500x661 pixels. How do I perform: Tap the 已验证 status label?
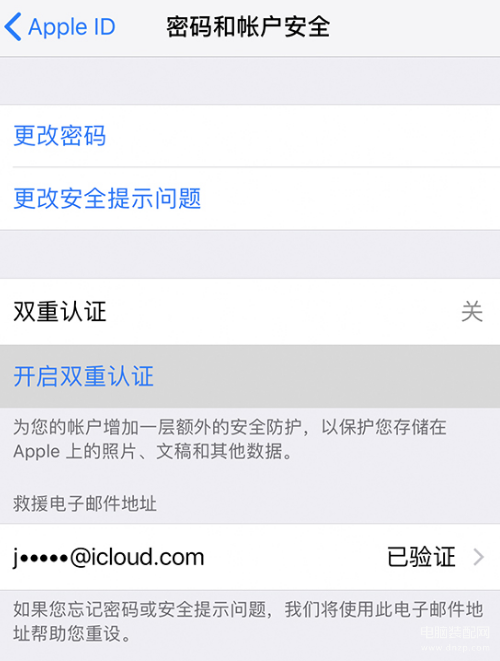(x=421, y=557)
